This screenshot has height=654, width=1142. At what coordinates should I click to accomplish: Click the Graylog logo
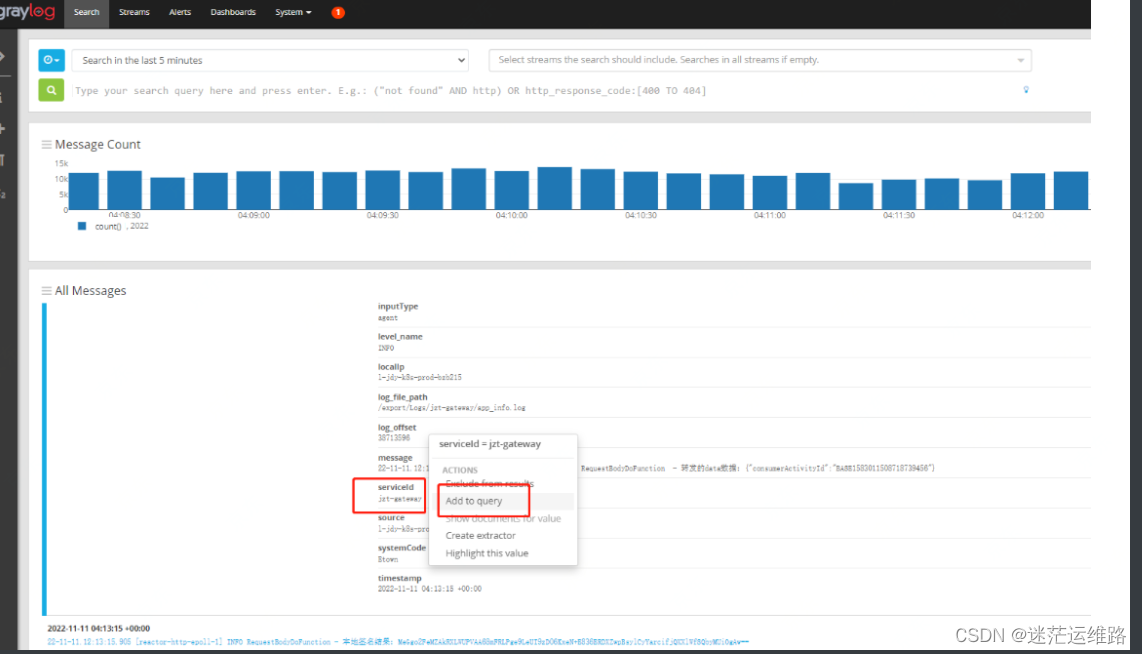[x=27, y=12]
